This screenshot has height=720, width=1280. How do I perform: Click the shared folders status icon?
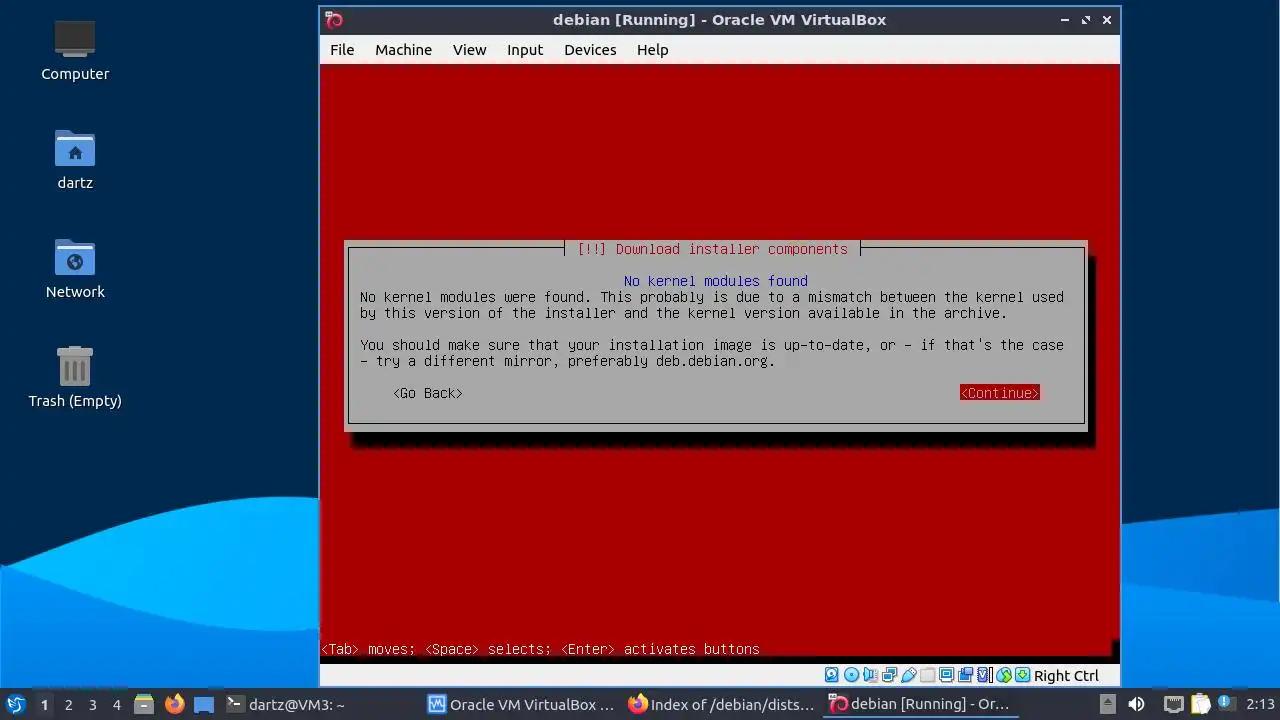click(x=928, y=675)
